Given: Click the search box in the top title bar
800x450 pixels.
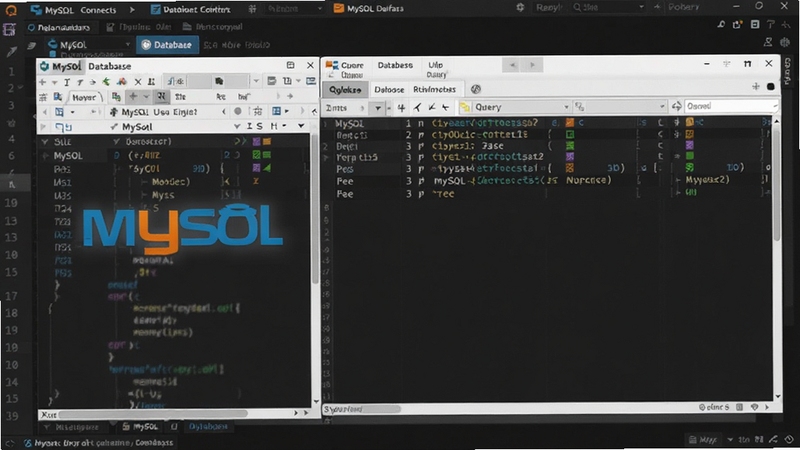Looking at the screenshot, I should coord(608,7).
